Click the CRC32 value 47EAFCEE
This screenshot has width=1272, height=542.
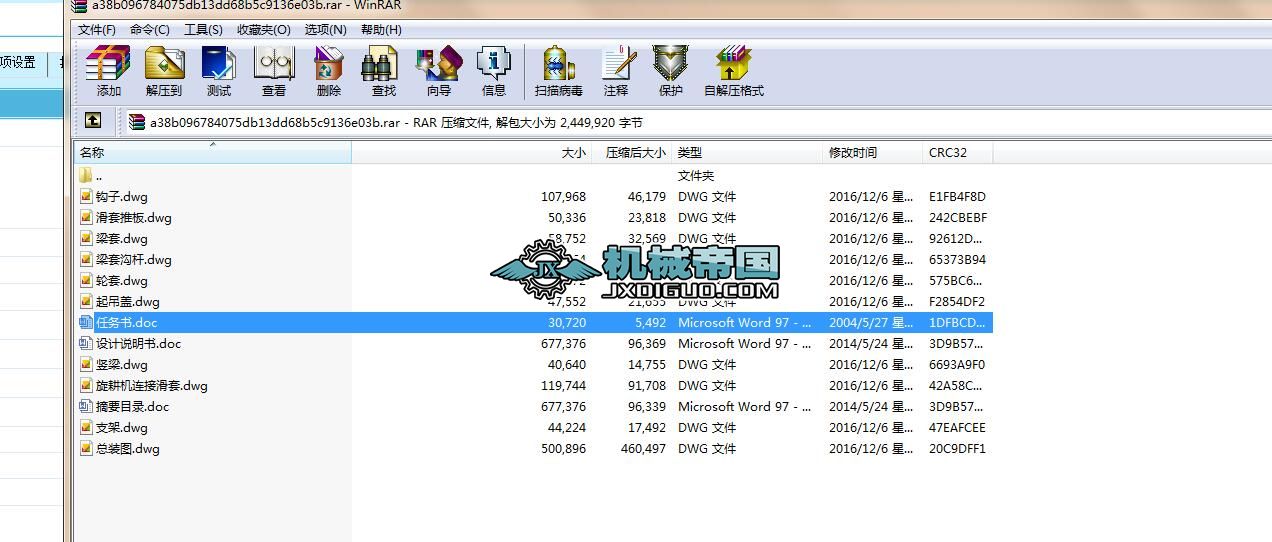(x=957, y=428)
